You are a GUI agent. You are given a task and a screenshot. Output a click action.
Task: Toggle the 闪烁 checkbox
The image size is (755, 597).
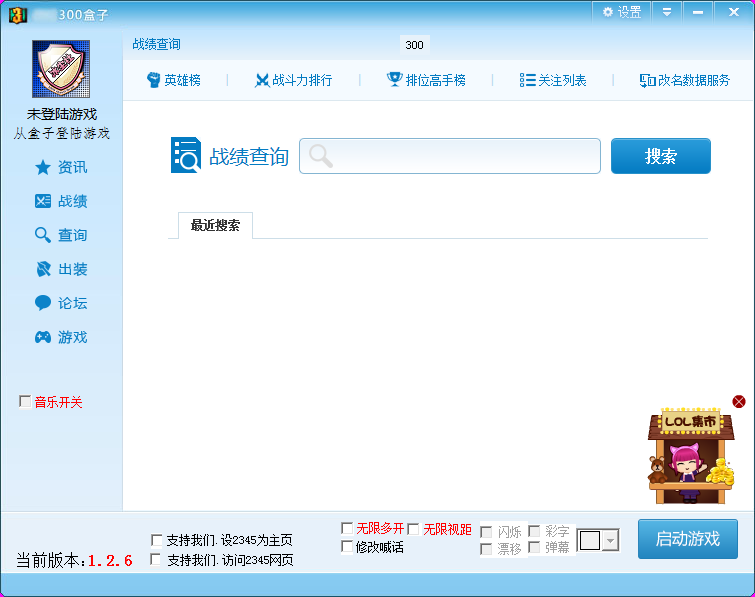coord(486,532)
